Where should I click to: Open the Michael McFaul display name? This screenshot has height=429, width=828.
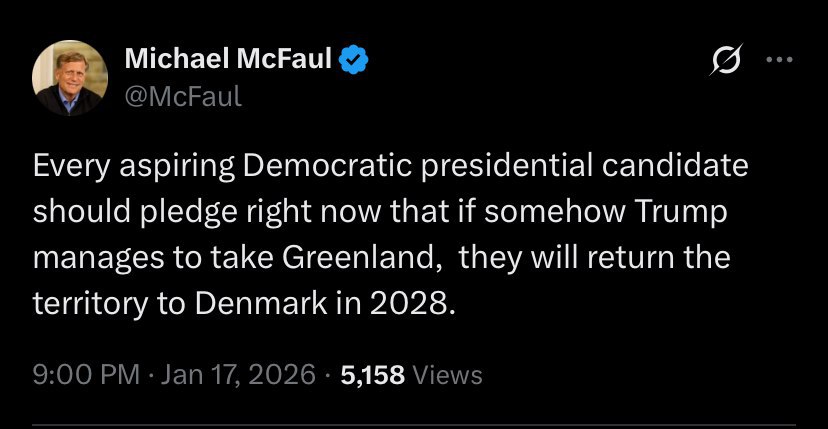[229, 61]
